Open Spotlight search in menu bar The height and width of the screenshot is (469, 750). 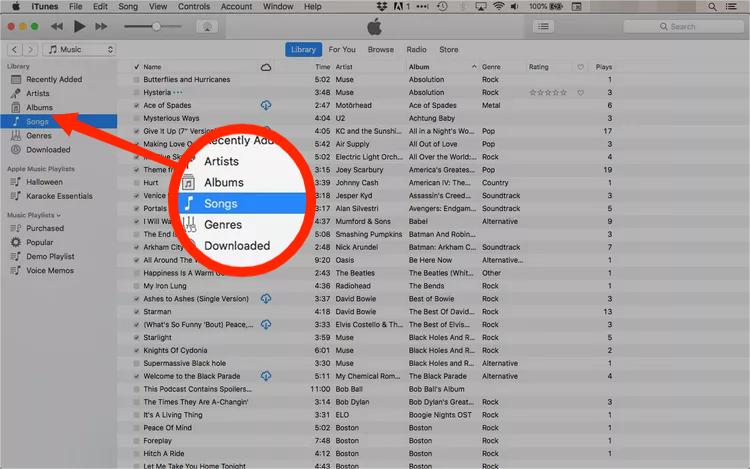pyautogui.click(x=712, y=7)
